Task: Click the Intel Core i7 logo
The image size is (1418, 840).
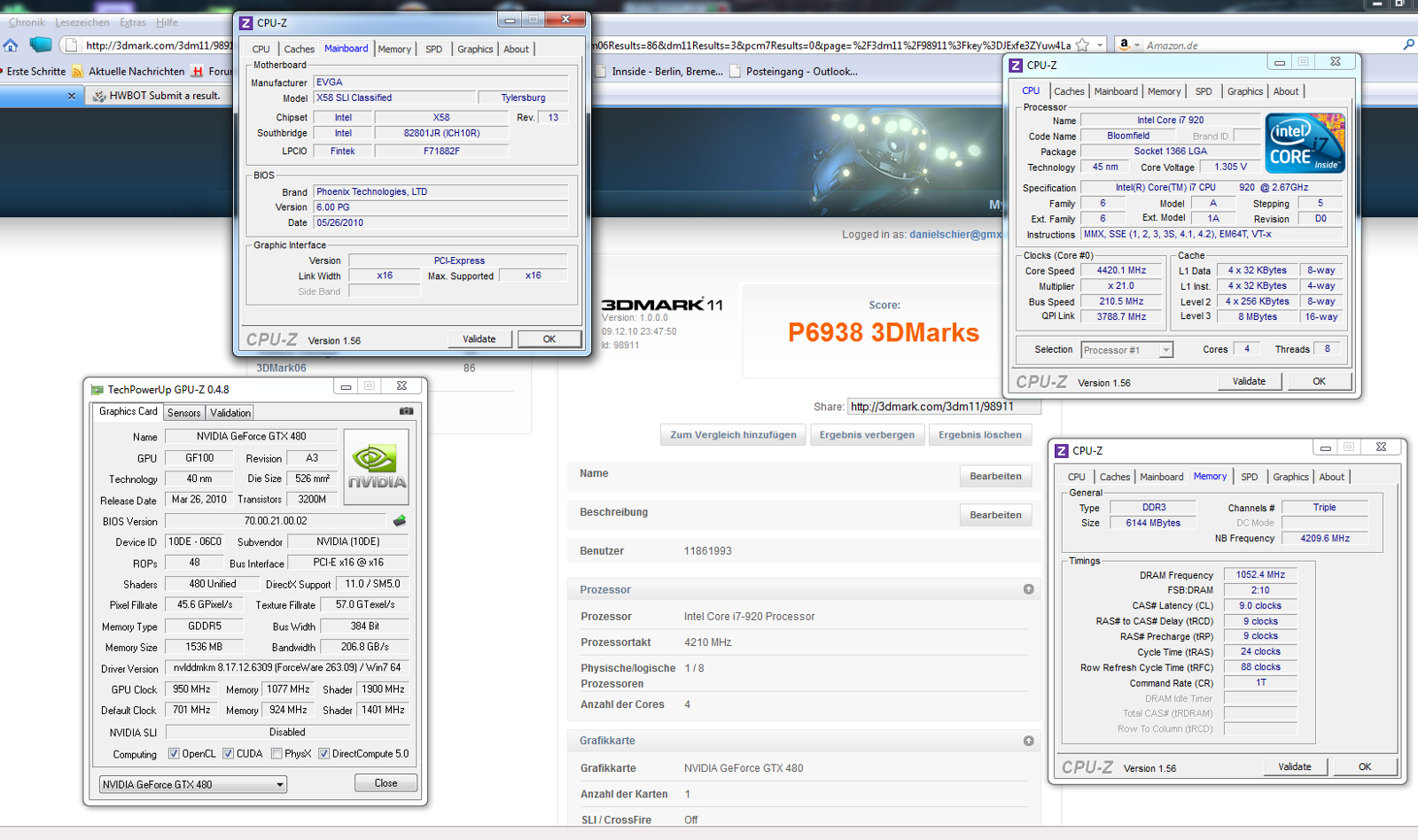Action: (x=1305, y=143)
